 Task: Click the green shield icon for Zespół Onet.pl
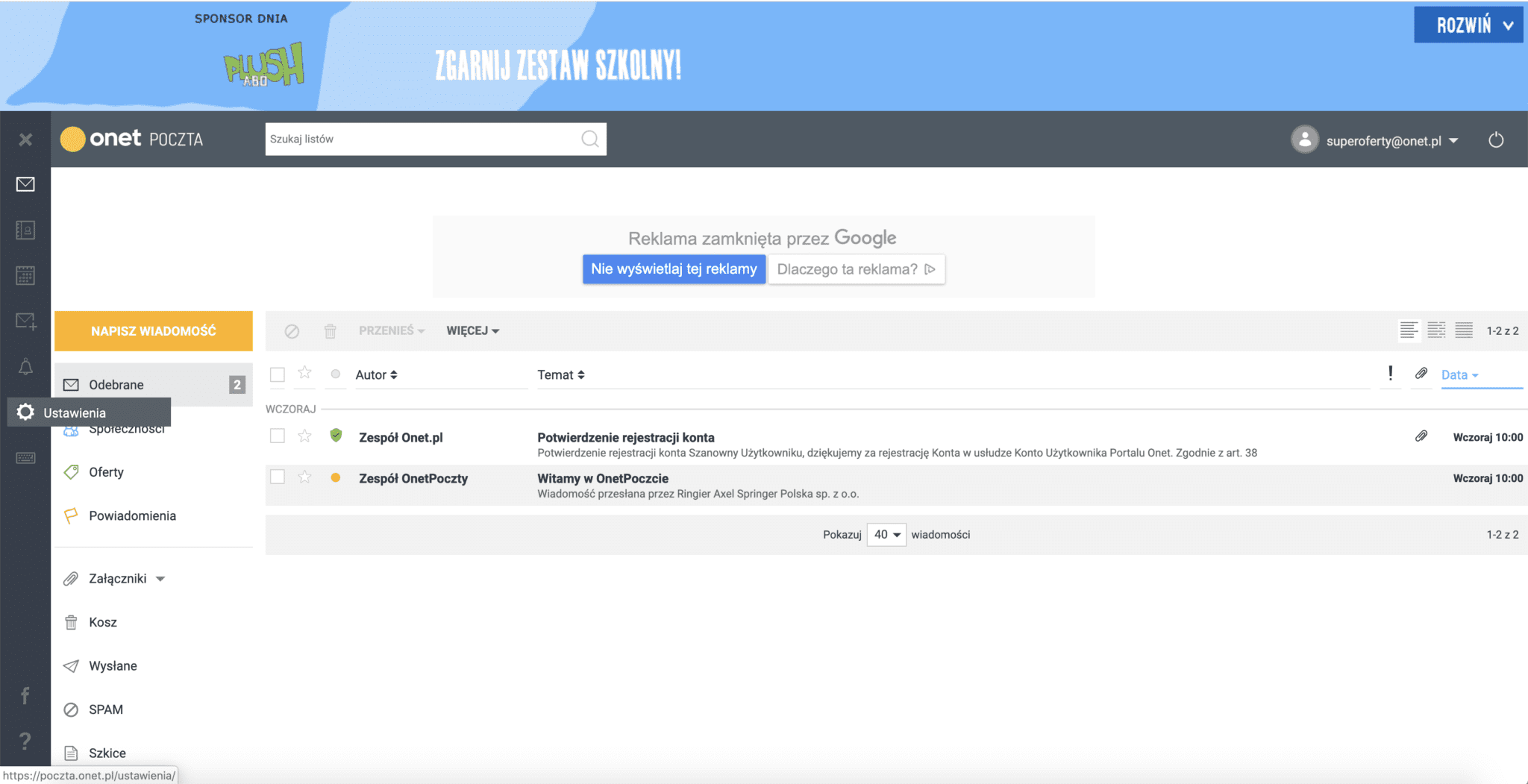pyautogui.click(x=336, y=436)
